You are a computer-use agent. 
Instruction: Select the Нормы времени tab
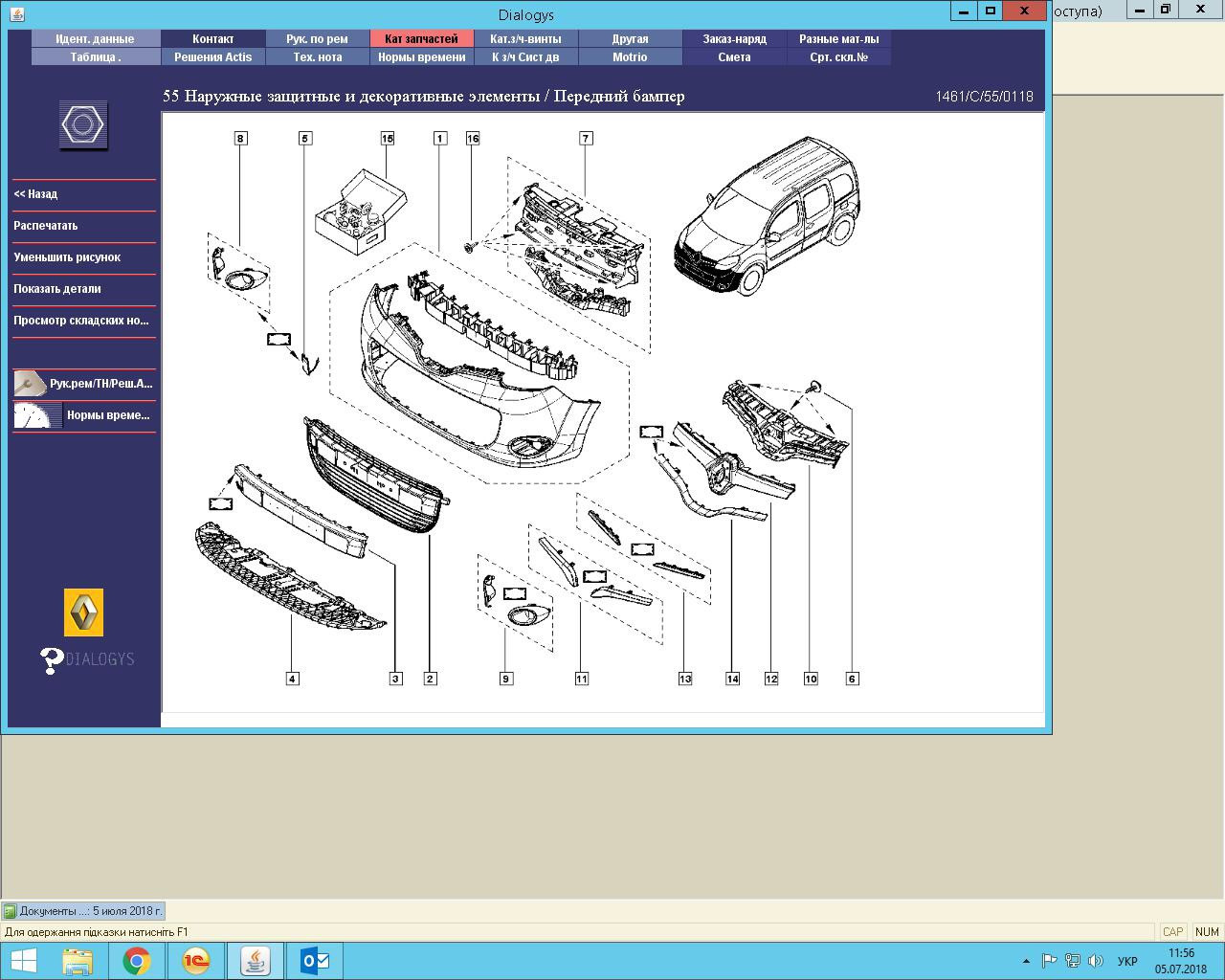point(421,57)
